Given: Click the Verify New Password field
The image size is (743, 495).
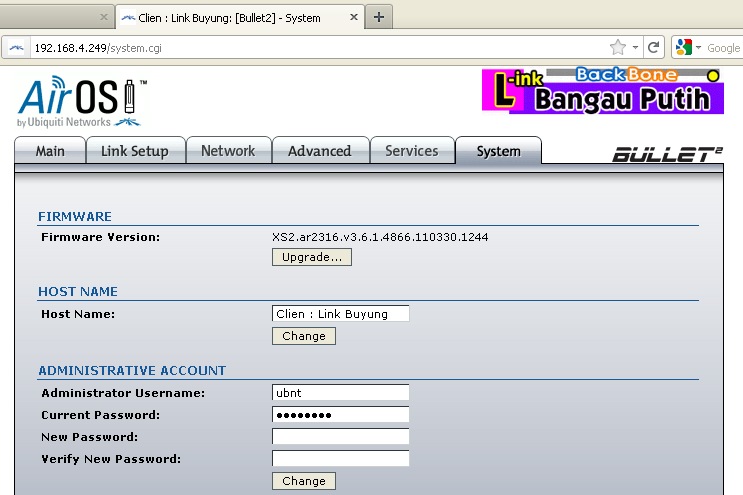Looking at the screenshot, I should [341, 458].
